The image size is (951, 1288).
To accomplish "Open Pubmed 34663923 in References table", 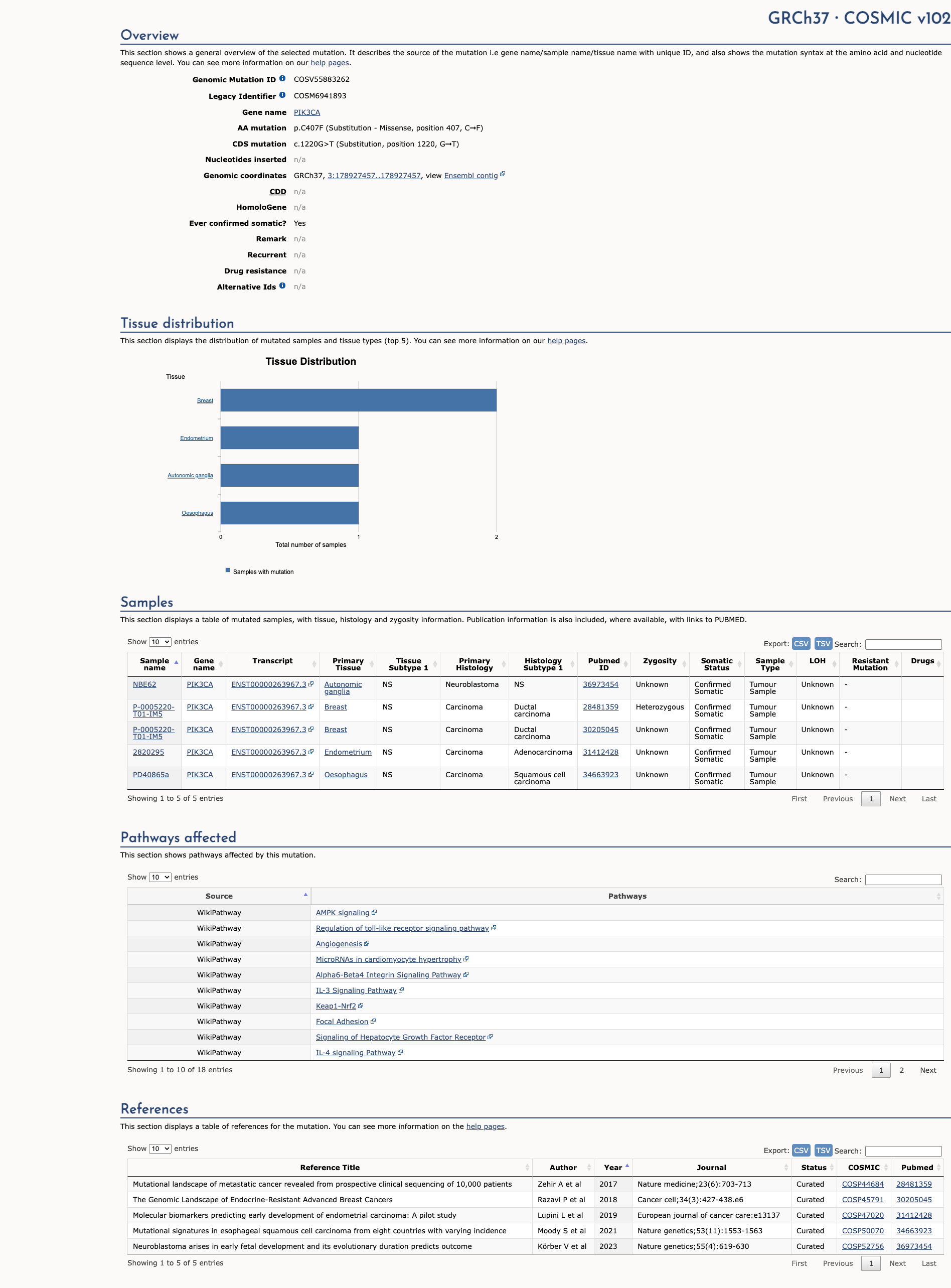I will pyautogui.click(x=913, y=1230).
